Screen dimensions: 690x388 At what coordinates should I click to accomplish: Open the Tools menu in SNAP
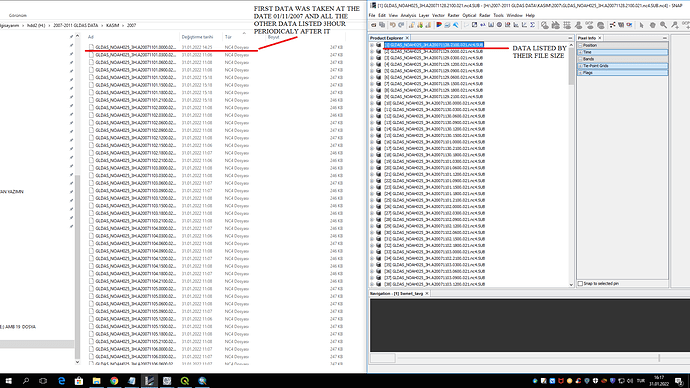(x=498, y=15)
